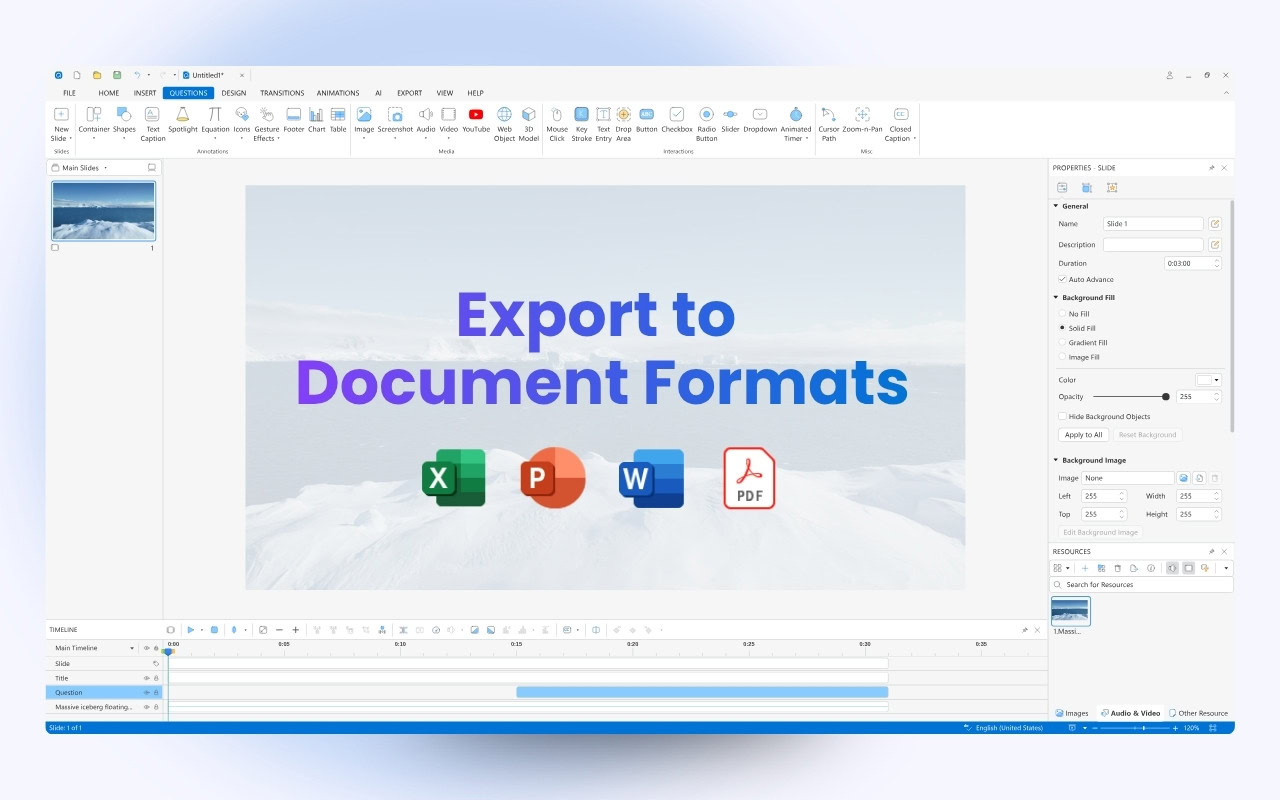Add a YouTube video to the slide
Image resolution: width=1280 pixels, height=800 pixels.
[x=475, y=122]
